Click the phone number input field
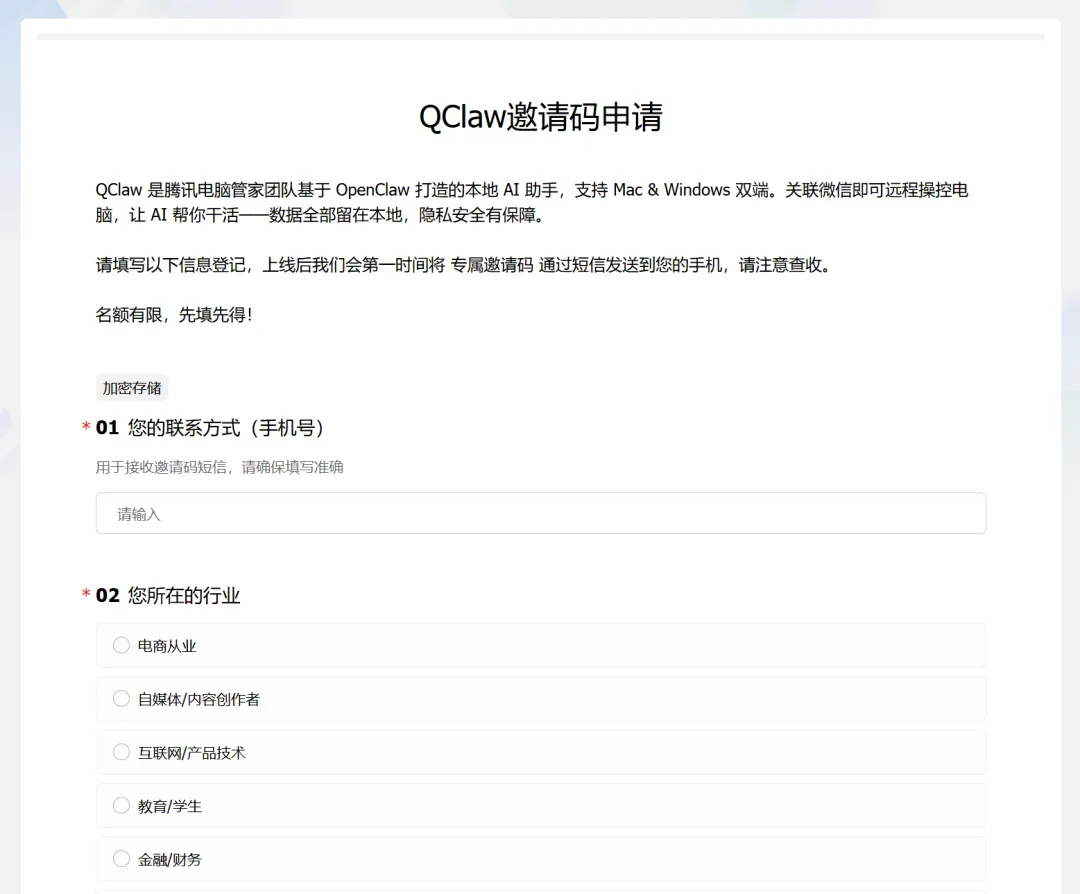The width and height of the screenshot is (1080, 894). point(541,513)
